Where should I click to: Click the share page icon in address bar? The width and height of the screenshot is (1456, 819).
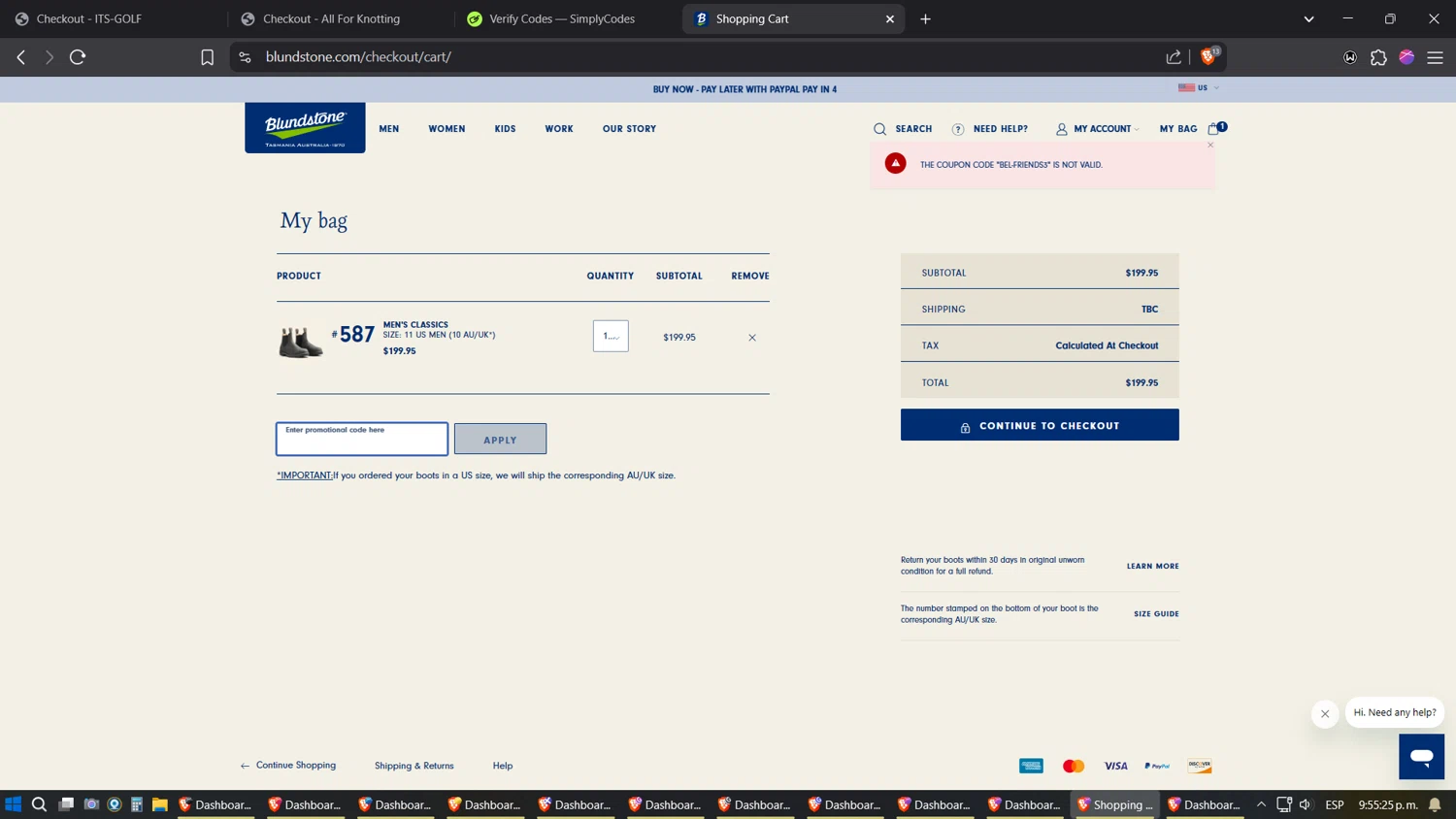(x=1174, y=57)
